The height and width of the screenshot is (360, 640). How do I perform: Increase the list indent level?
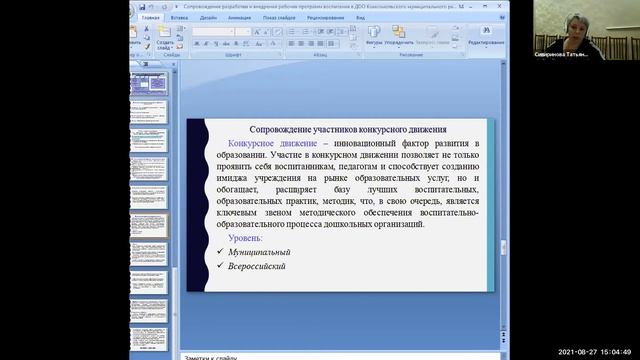(330, 32)
